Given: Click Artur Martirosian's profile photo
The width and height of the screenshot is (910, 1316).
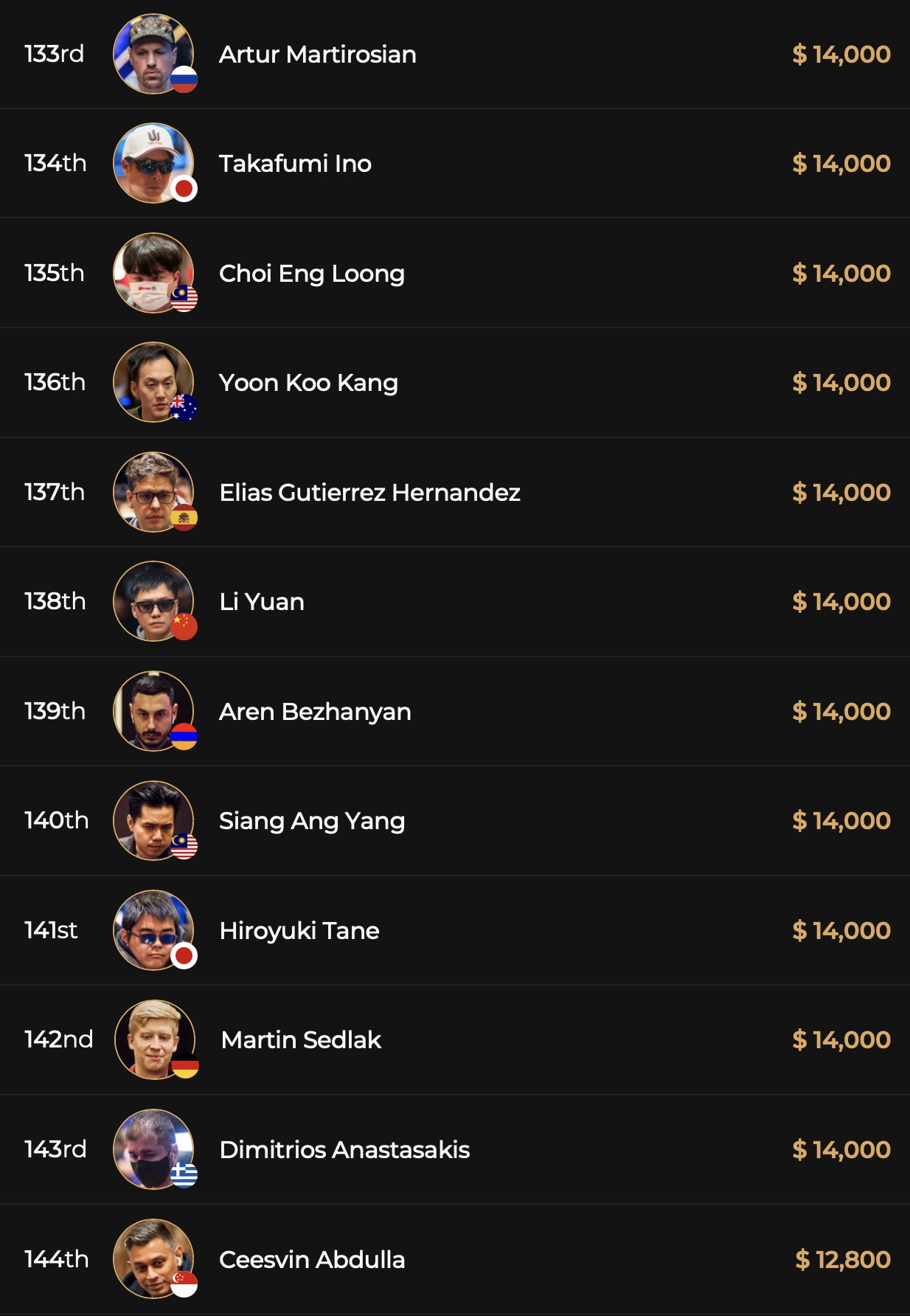Looking at the screenshot, I should click(153, 53).
